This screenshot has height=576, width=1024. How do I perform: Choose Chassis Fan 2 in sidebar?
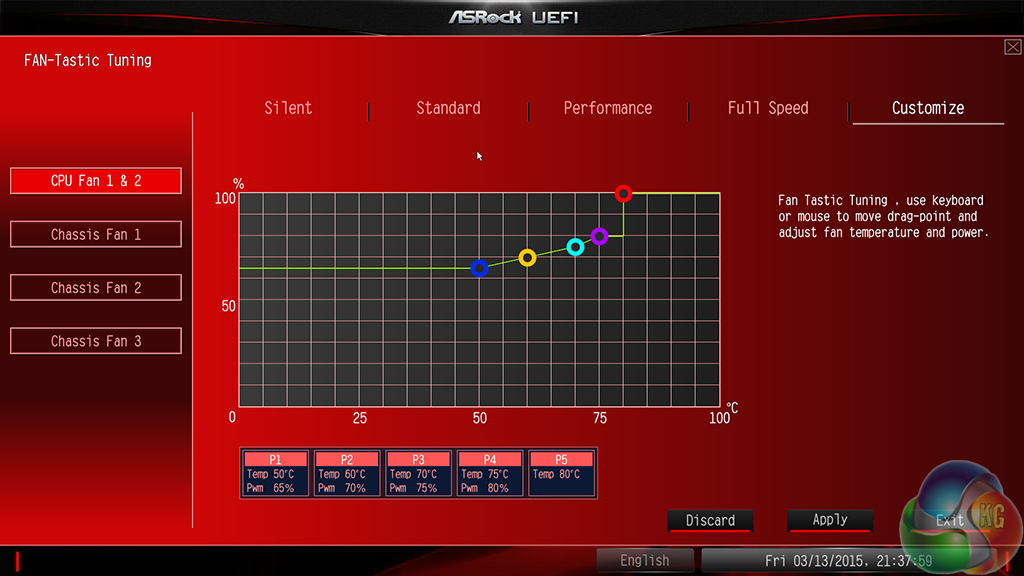(x=96, y=288)
